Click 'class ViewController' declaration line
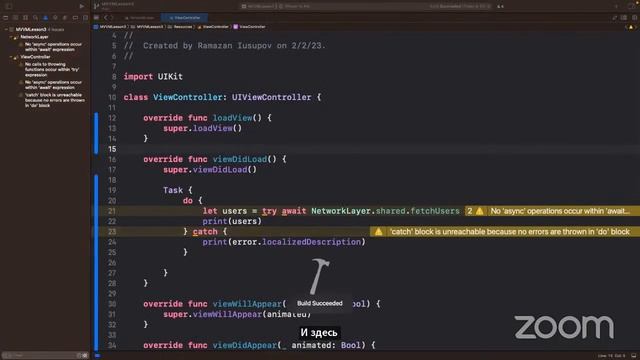640x360 pixels. pyautogui.click(x=222, y=98)
